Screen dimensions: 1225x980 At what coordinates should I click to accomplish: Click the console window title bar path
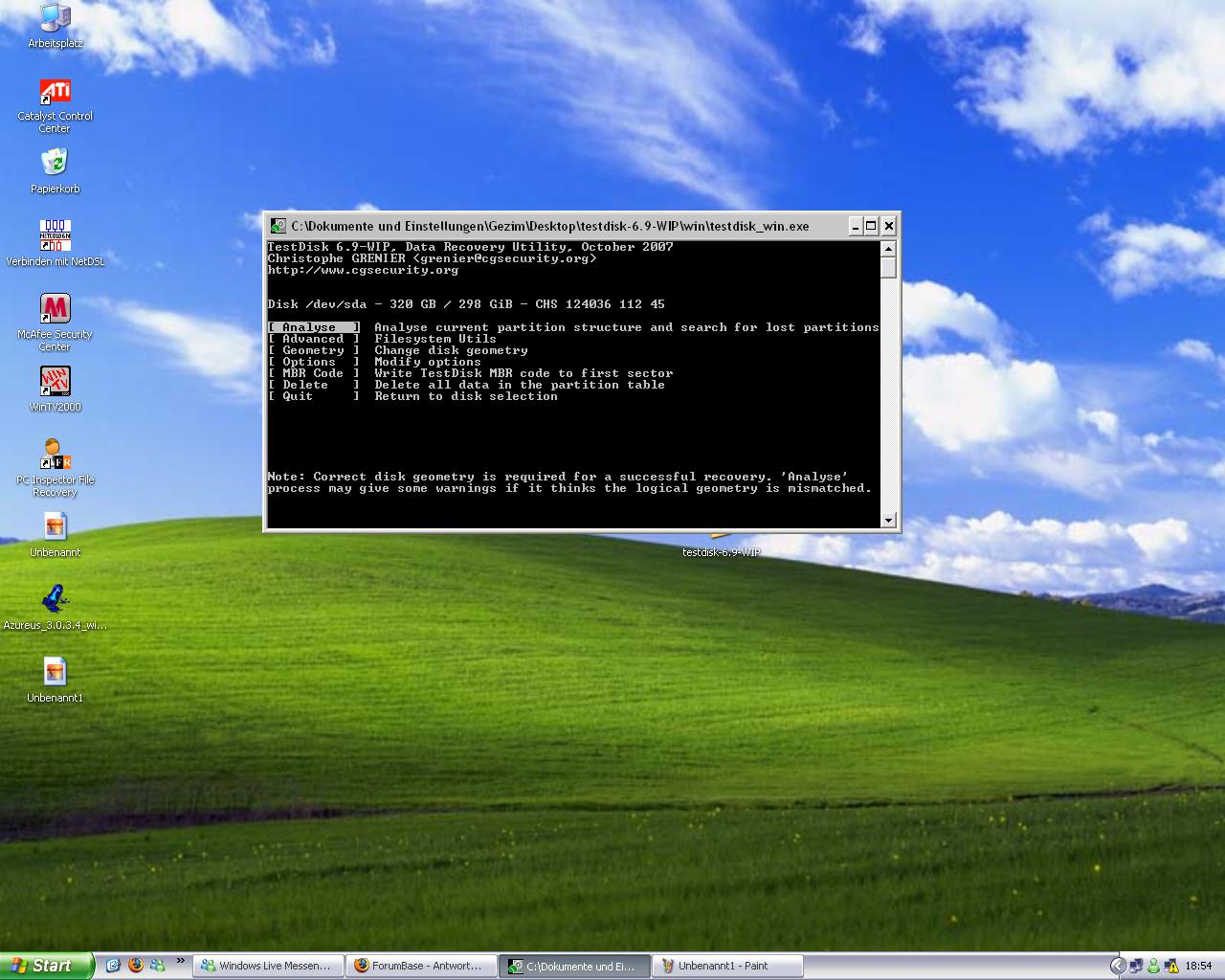[550, 226]
